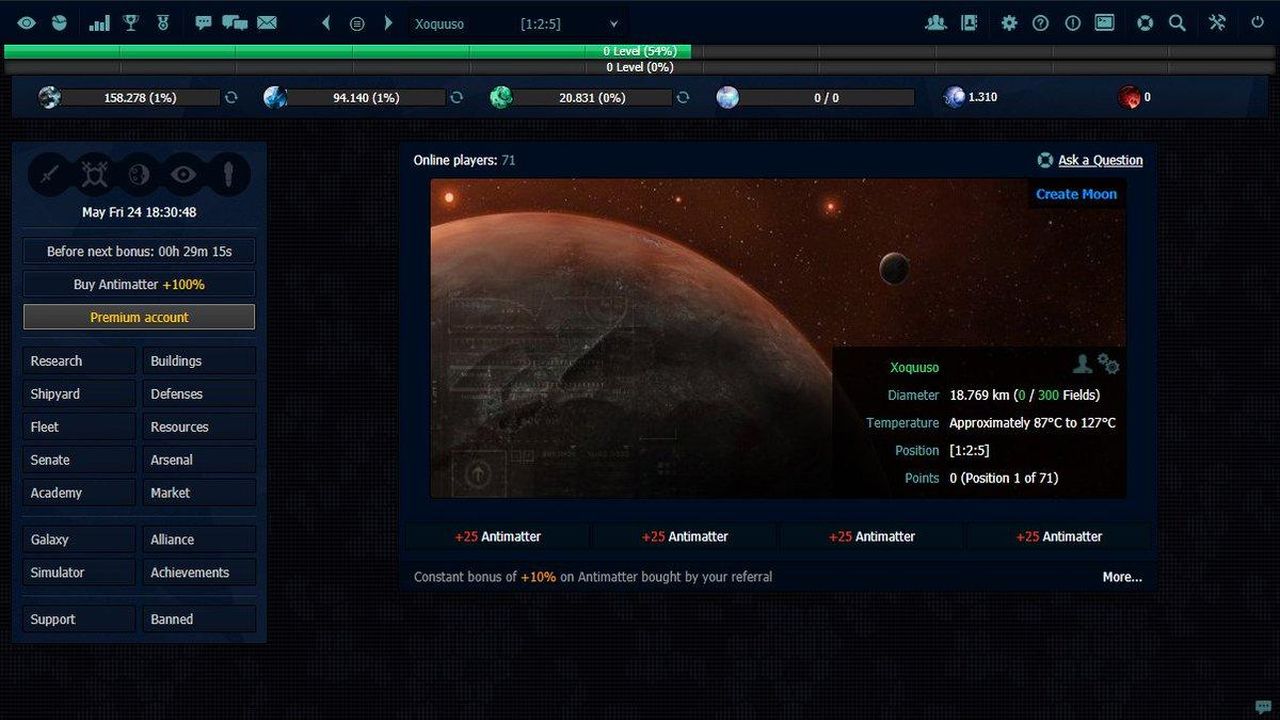Click the medal icon in top bar
Viewport: 1280px width, 720px height.
coord(163,23)
